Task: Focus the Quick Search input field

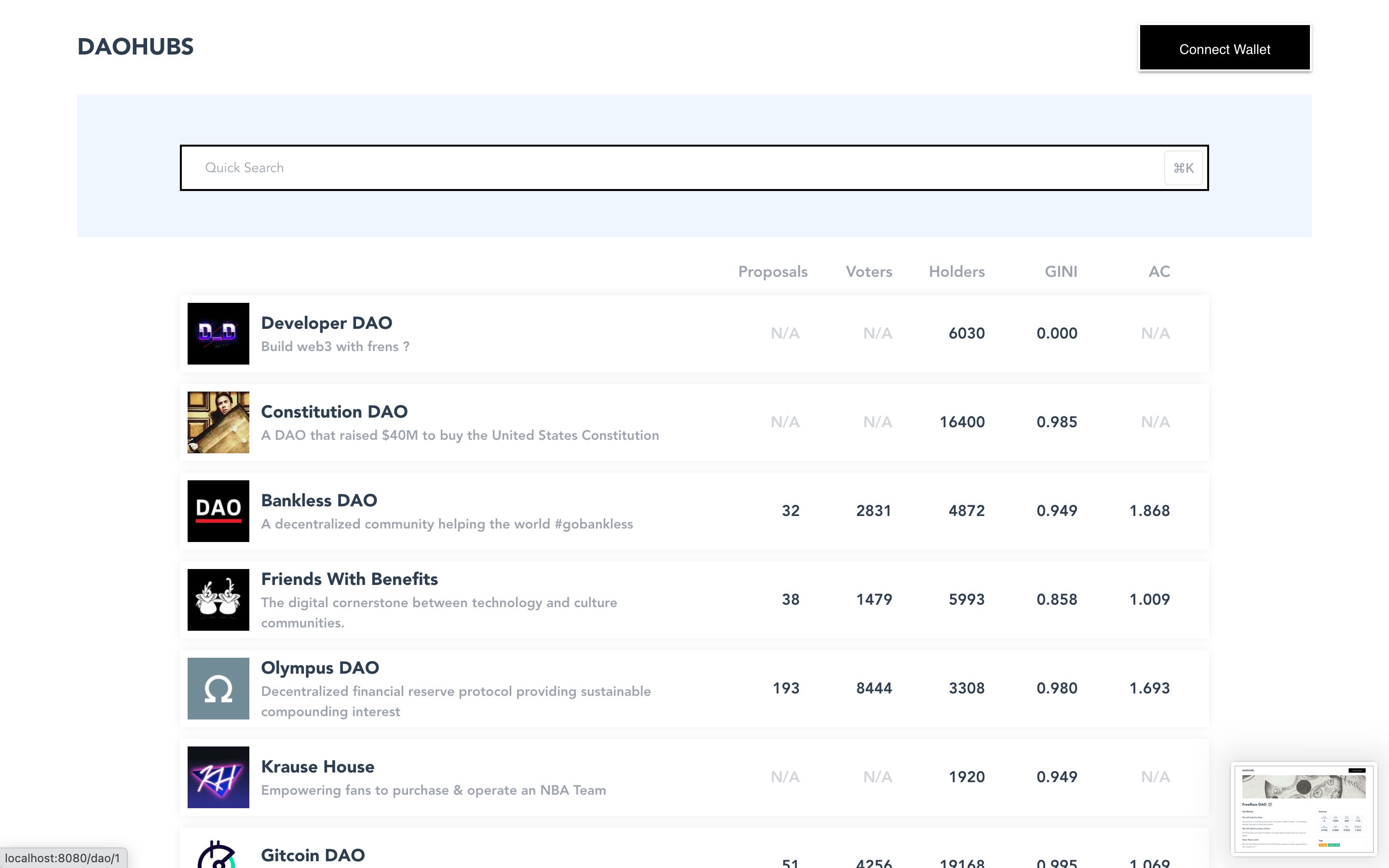Action: [x=694, y=168]
